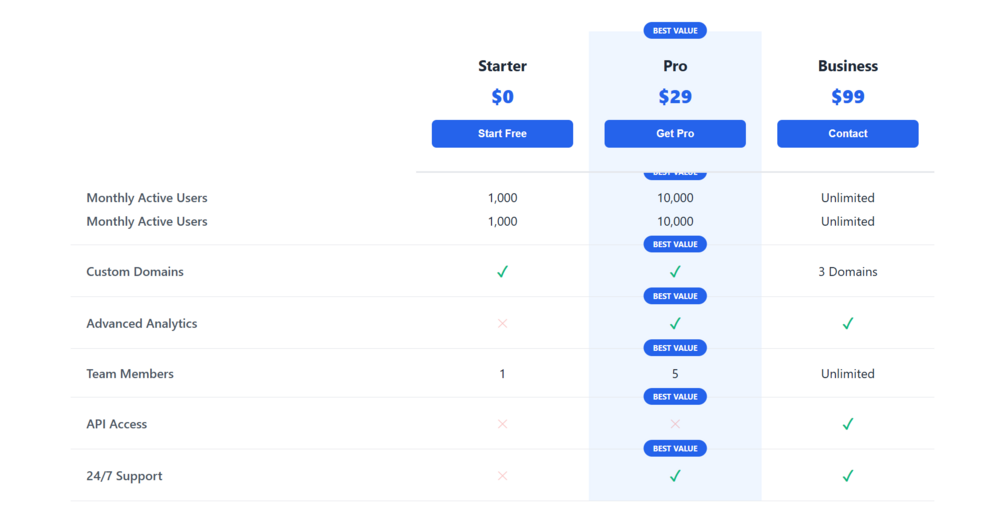
Task: Click the Get Pro button
Action: (x=675, y=134)
